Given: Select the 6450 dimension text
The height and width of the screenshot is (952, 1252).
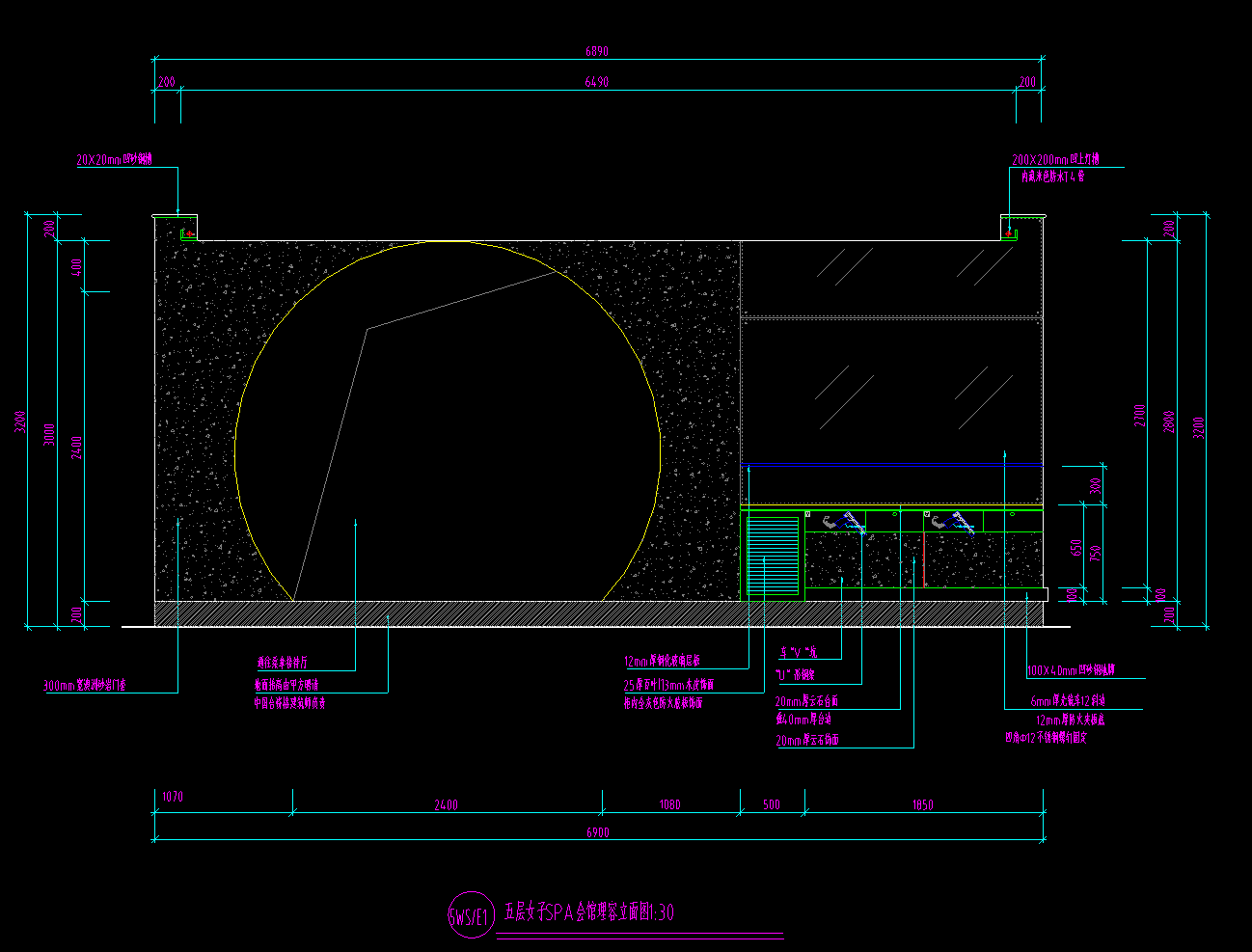Looking at the screenshot, I should 597,82.
